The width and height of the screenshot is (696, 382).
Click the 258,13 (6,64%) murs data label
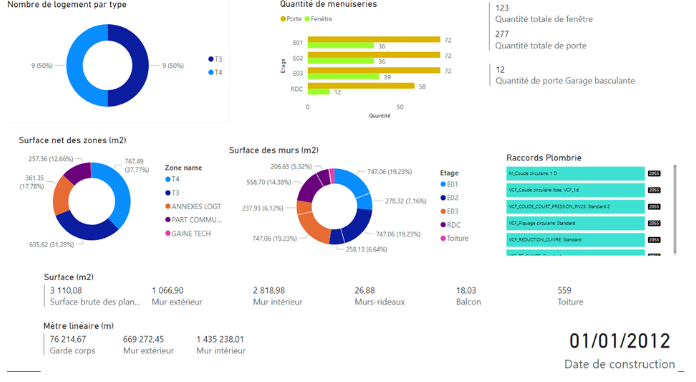tap(366, 249)
